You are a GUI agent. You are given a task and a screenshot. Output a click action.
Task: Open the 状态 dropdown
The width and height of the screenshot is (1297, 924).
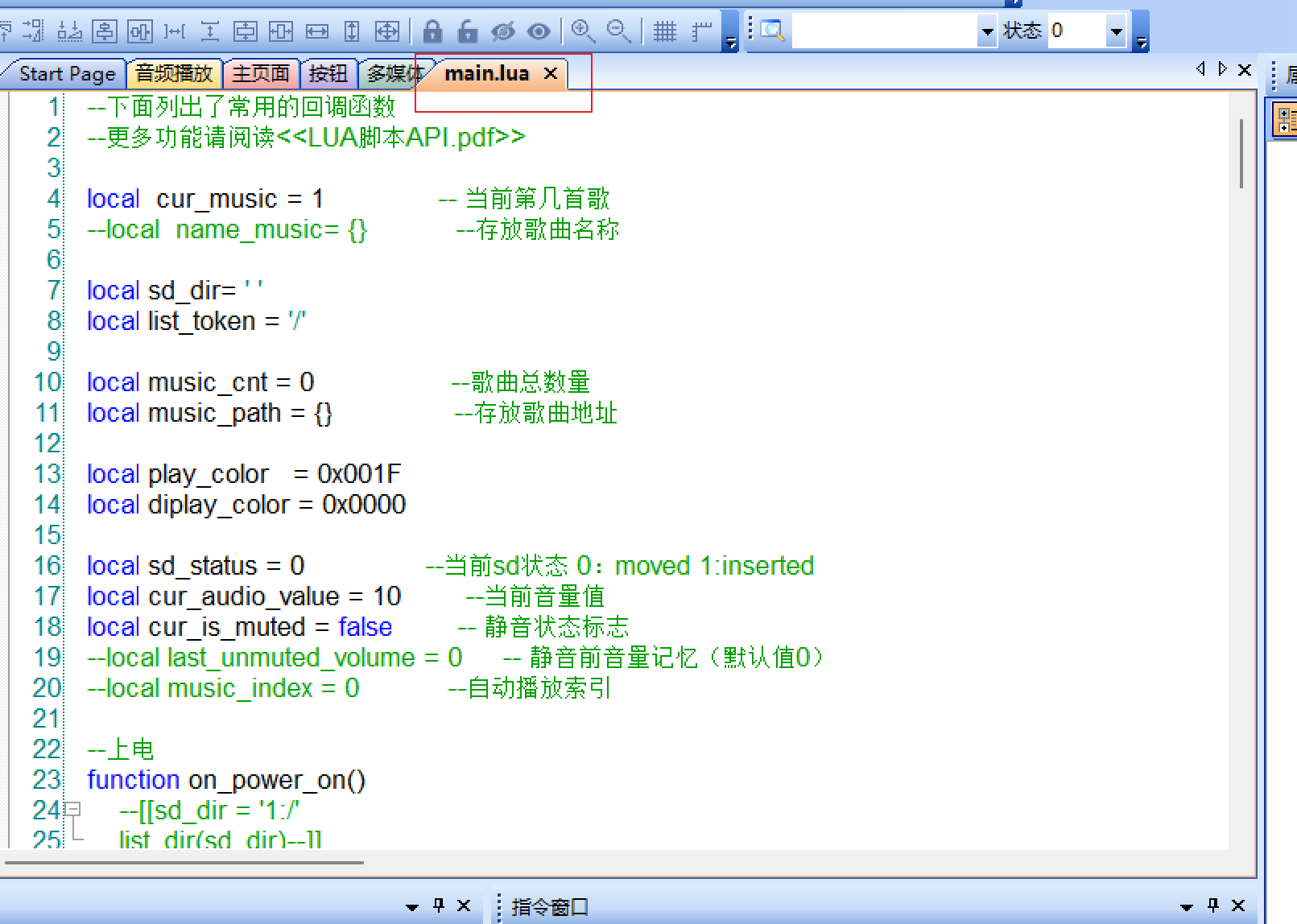pyautogui.click(x=1116, y=31)
